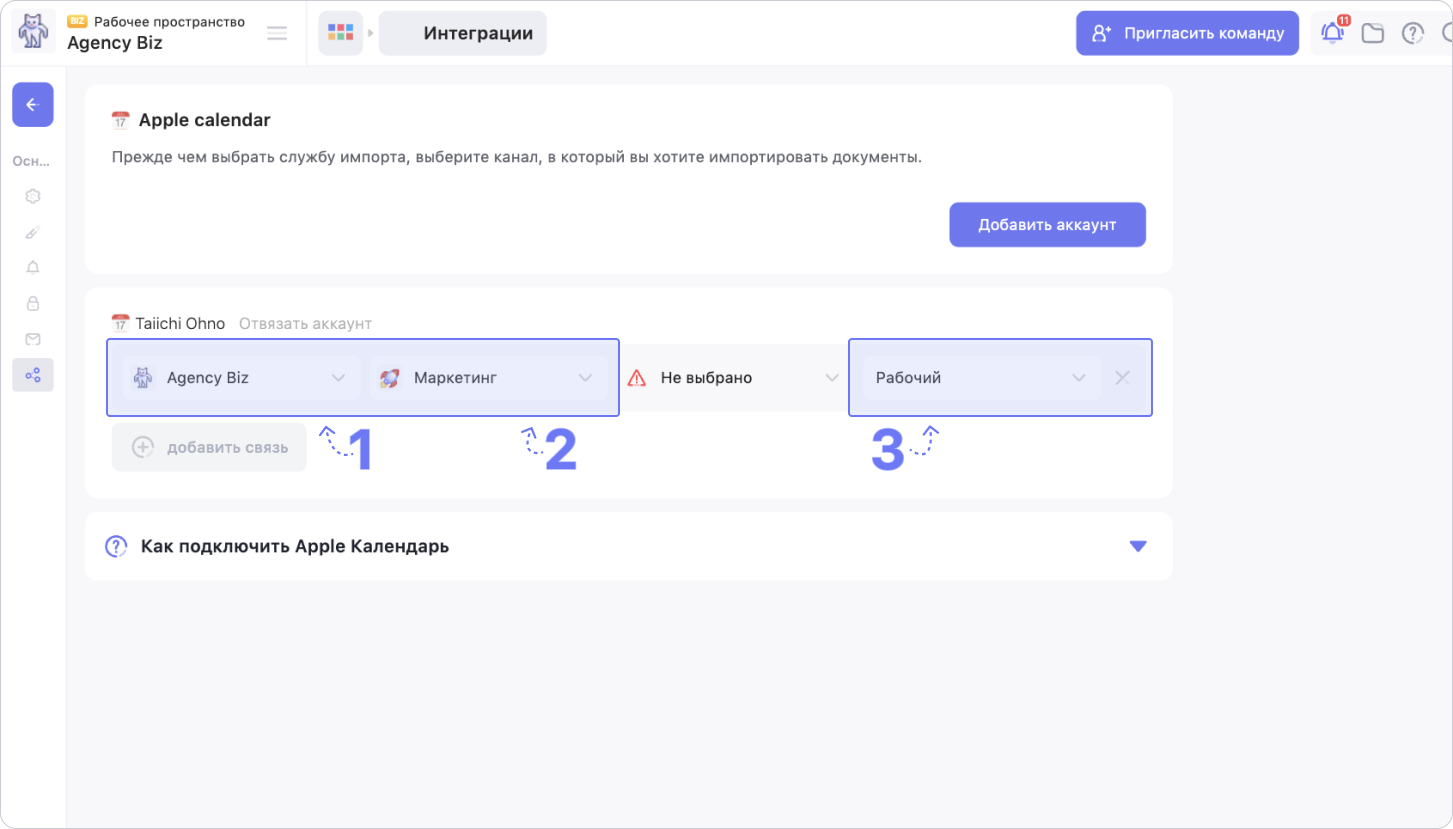Open the Маркетинг channel dropdown
Viewport: 1453px width, 829px height.
[x=488, y=378]
